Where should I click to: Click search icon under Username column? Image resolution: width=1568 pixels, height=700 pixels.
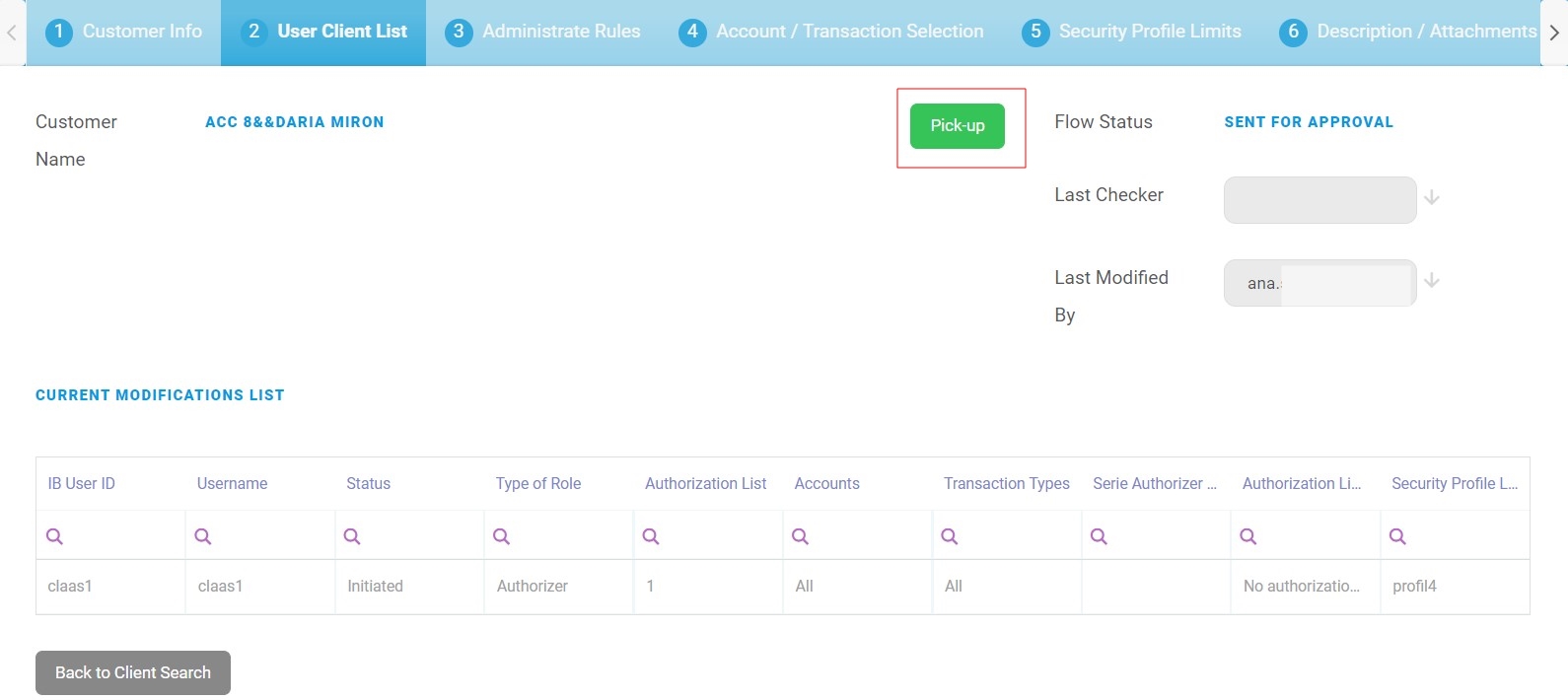(x=203, y=536)
